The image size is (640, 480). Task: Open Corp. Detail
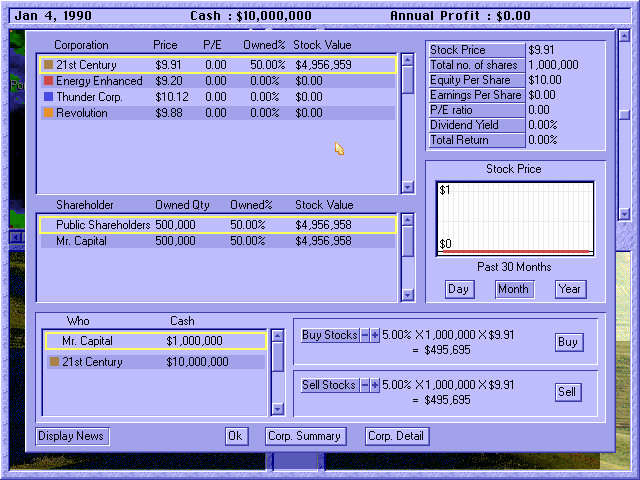click(x=397, y=436)
